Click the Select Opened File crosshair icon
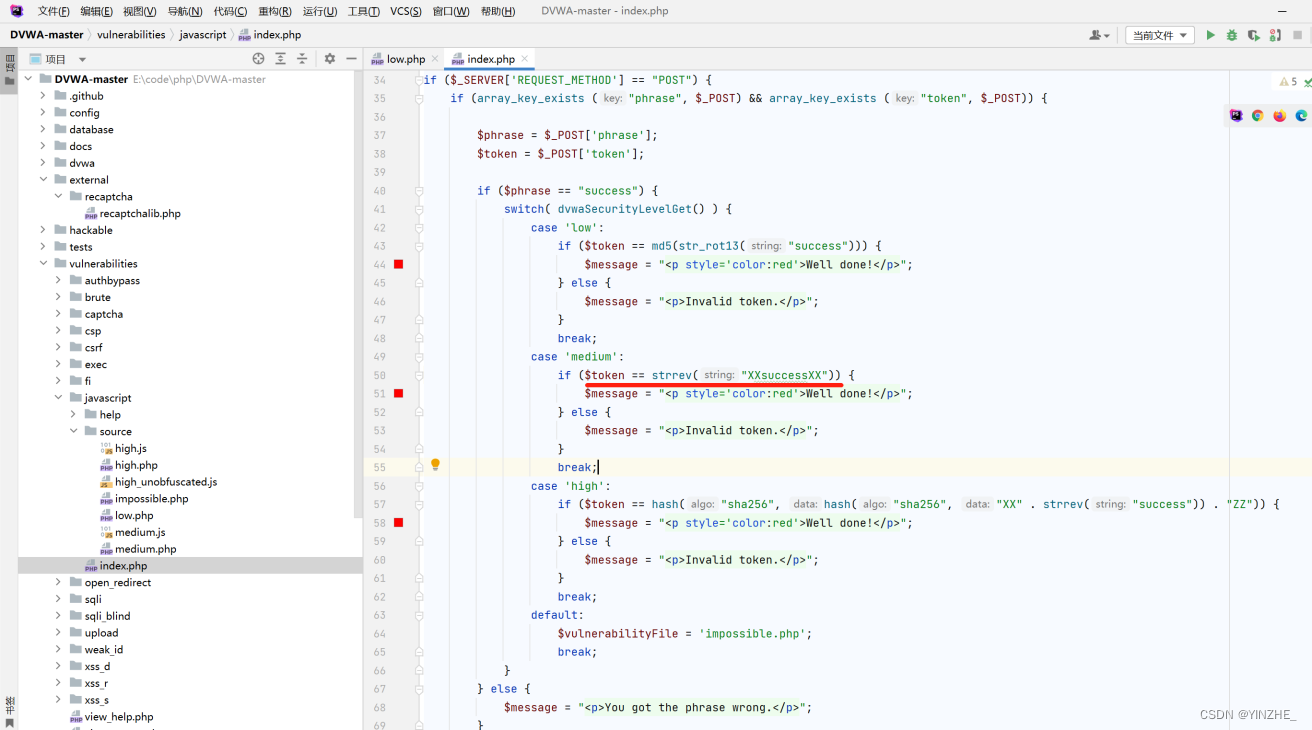Image resolution: width=1312 pixels, height=730 pixels. point(259,59)
